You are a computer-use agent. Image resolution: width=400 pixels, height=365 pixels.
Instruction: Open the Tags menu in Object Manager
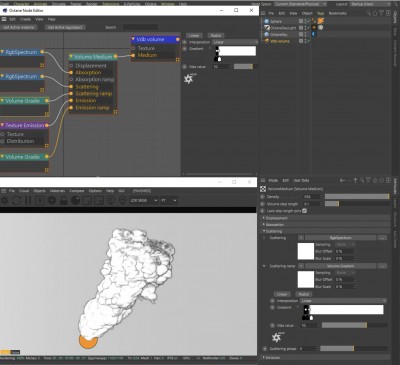tap(320, 13)
